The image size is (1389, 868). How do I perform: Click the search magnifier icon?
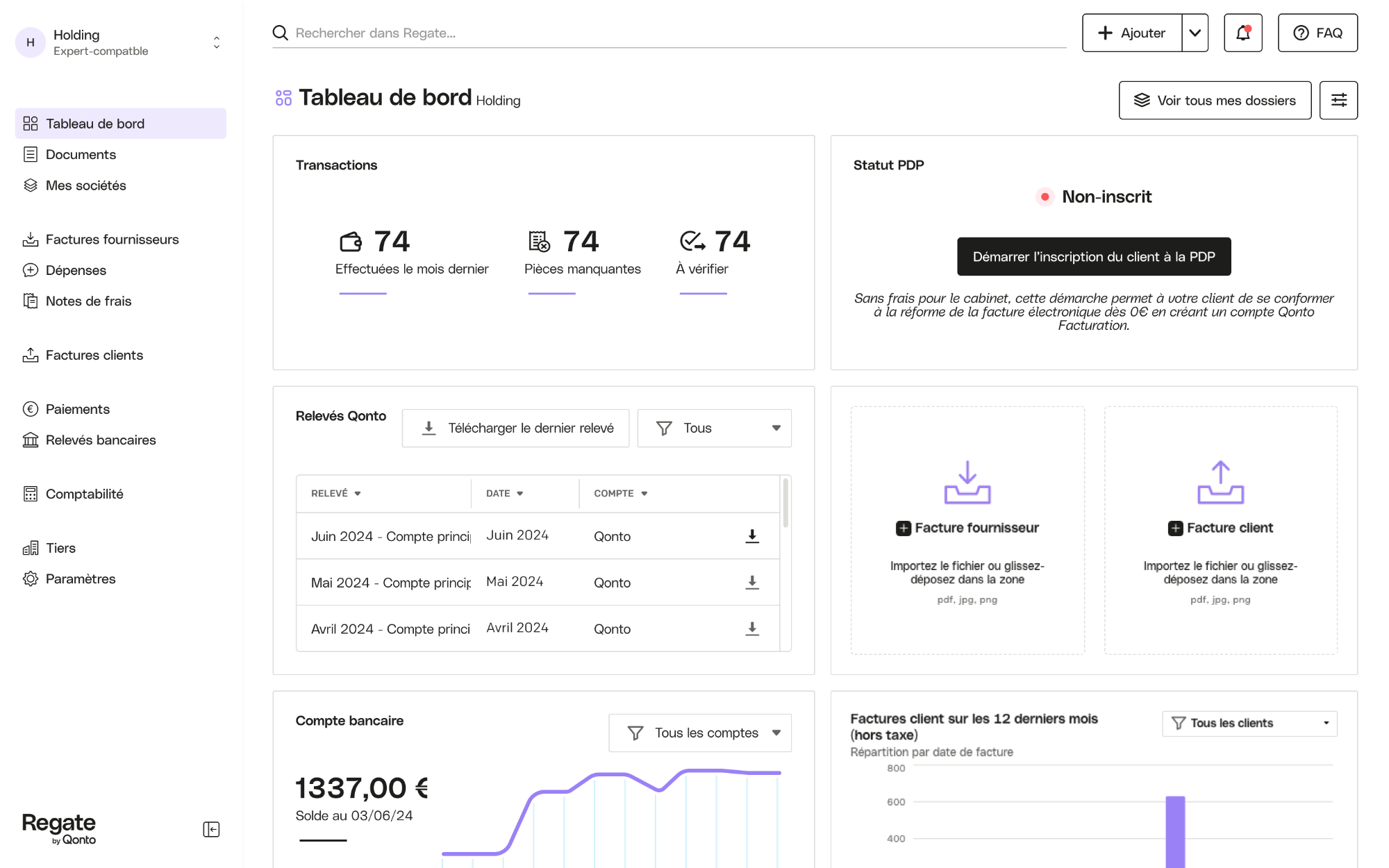pos(280,33)
